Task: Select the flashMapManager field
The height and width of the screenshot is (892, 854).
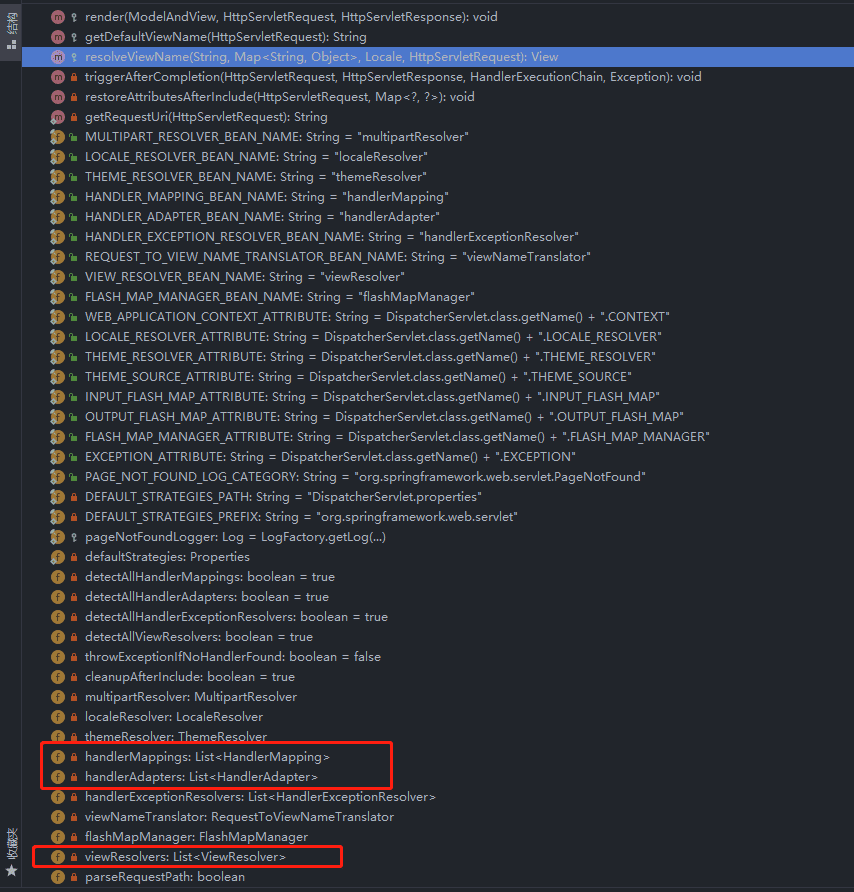Action: coord(196,837)
